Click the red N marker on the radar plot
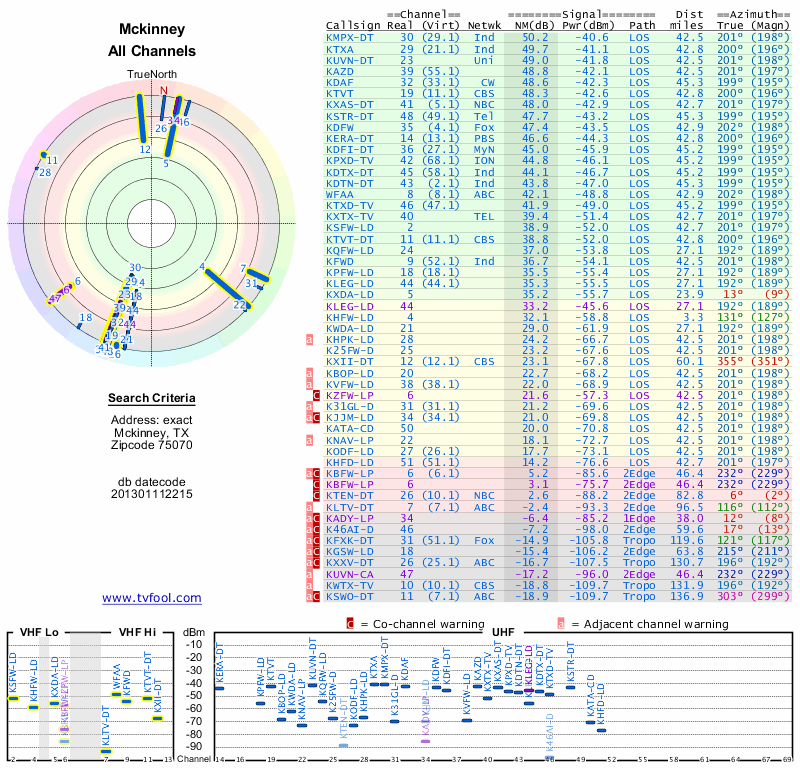Viewport: 800px width, 768px height. point(164,90)
